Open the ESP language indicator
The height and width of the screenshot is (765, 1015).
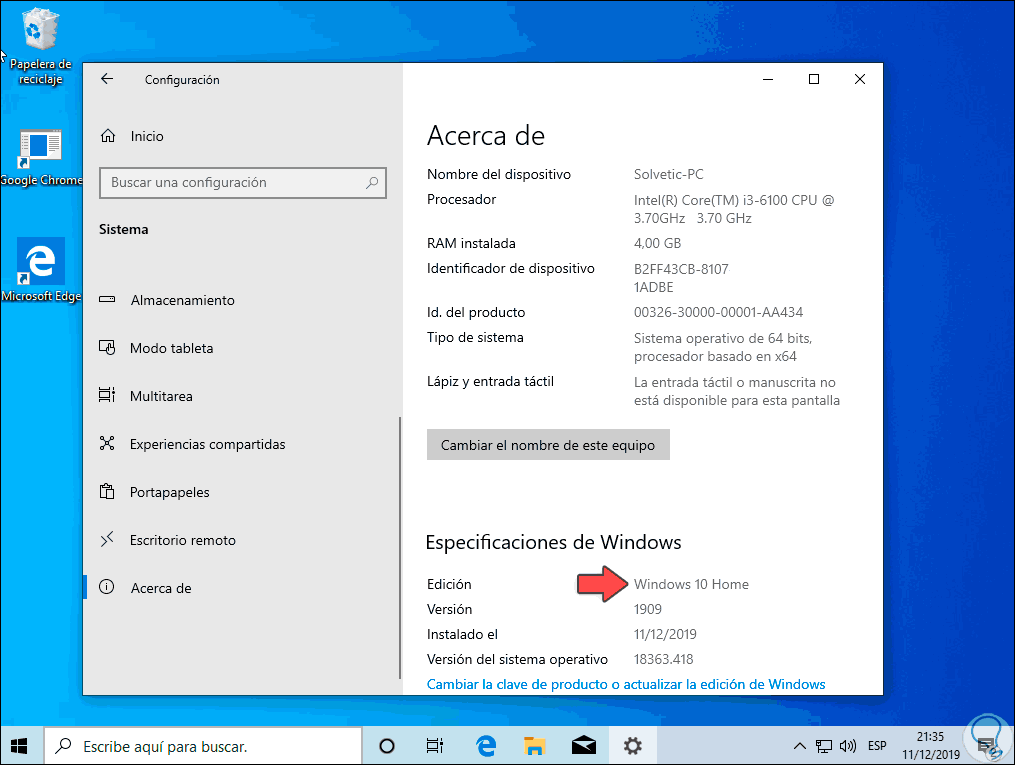(x=877, y=746)
